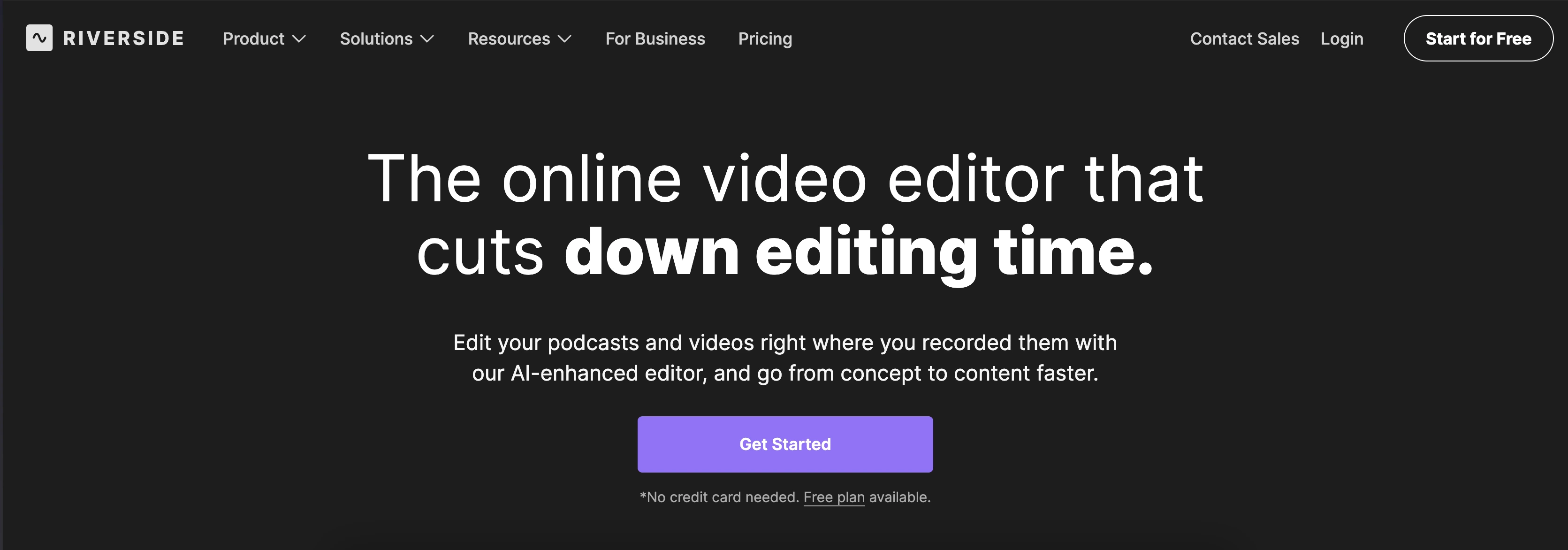The height and width of the screenshot is (550, 1568).
Task: Click the "AI-enhanced editor" description line
Action: click(784, 374)
